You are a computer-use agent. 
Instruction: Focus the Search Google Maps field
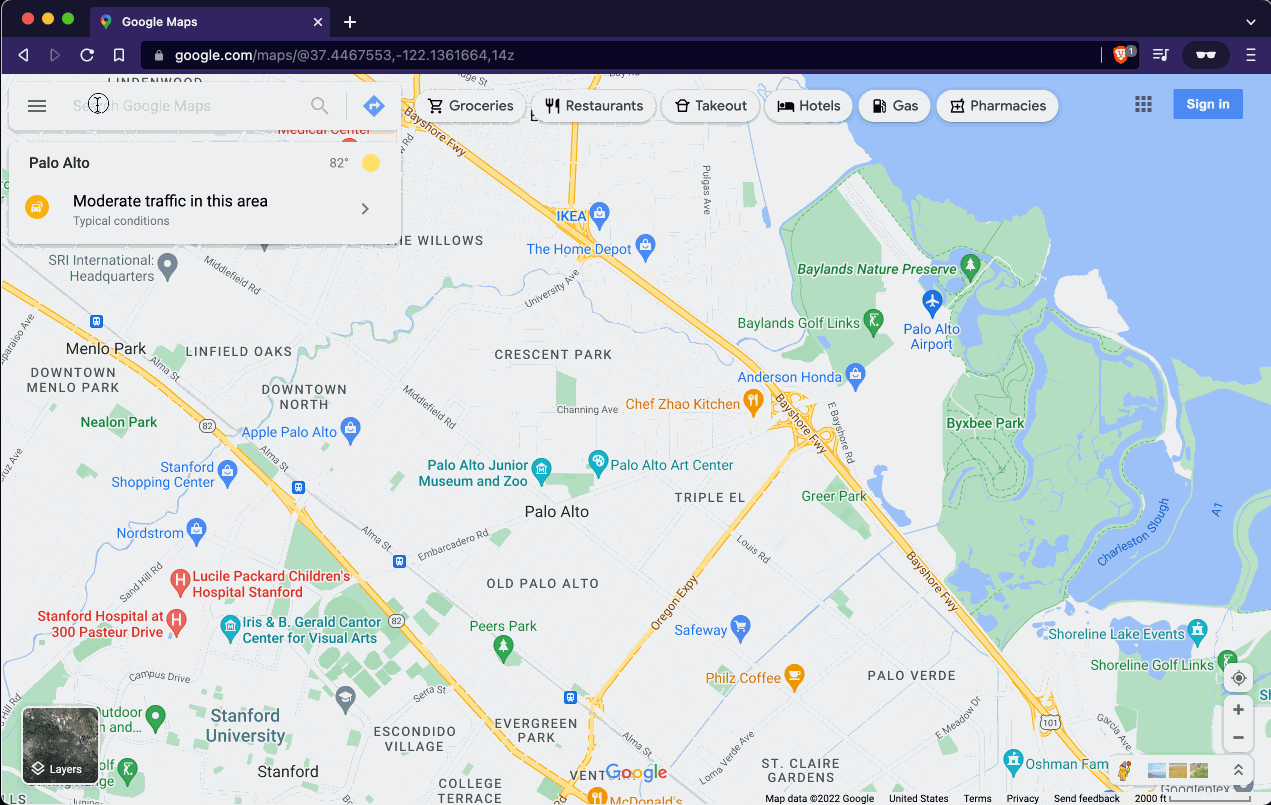click(x=185, y=106)
